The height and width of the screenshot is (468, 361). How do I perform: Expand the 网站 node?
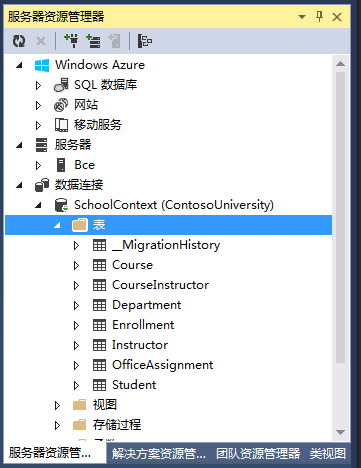point(38,105)
